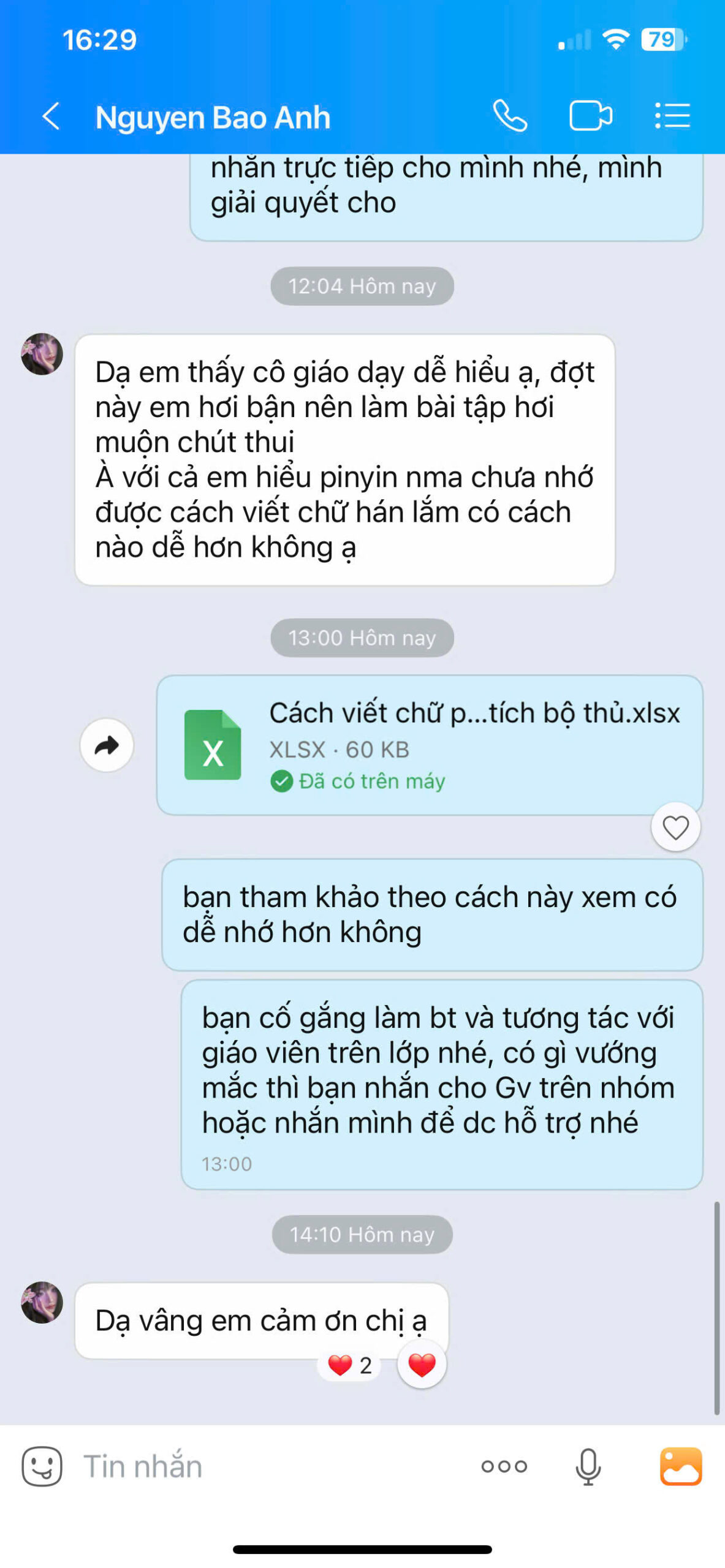The width and height of the screenshot is (725, 1568).
Task: Go back using the header arrow
Action: click(51, 116)
